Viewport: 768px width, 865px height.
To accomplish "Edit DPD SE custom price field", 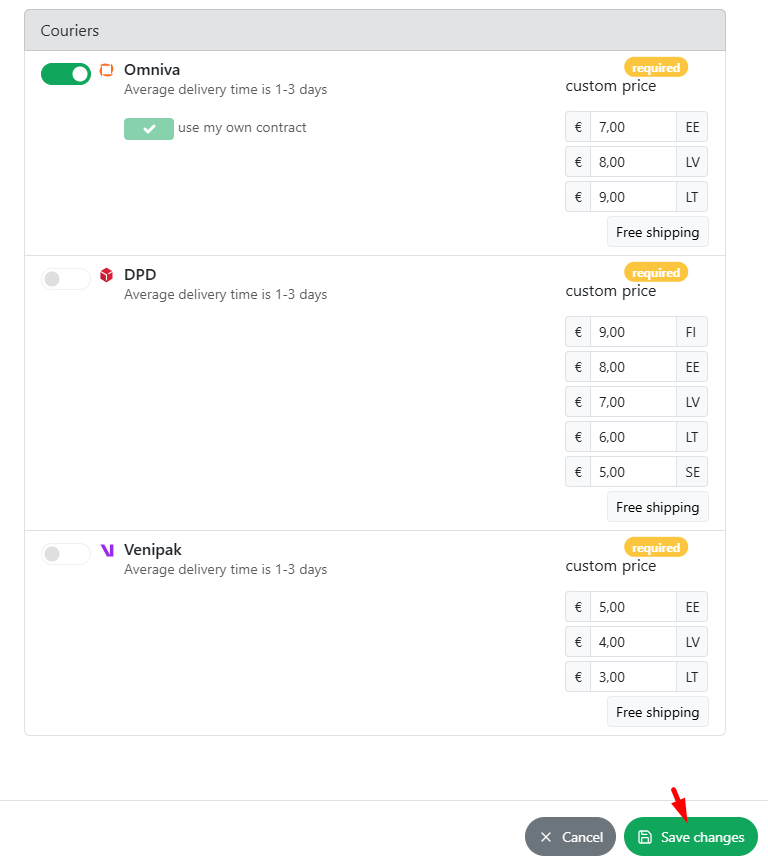I will click(633, 472).
